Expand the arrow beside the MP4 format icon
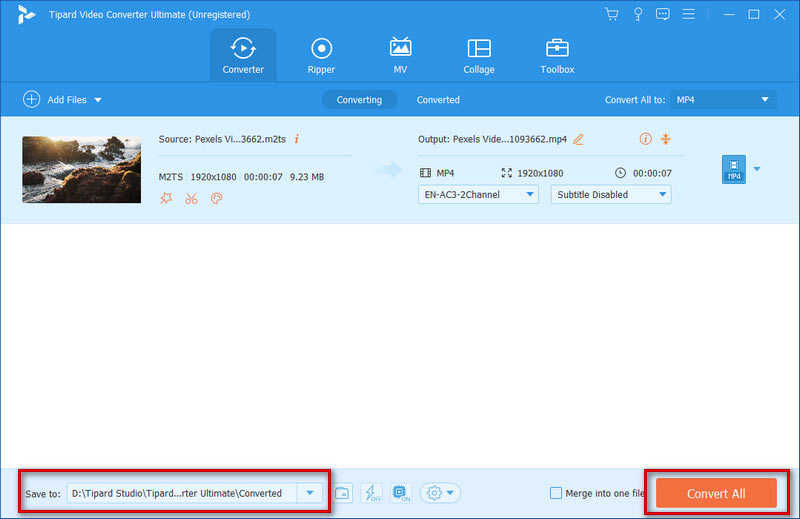The width and height of the screenshot is (800, 519). click(x=757, y=169)
